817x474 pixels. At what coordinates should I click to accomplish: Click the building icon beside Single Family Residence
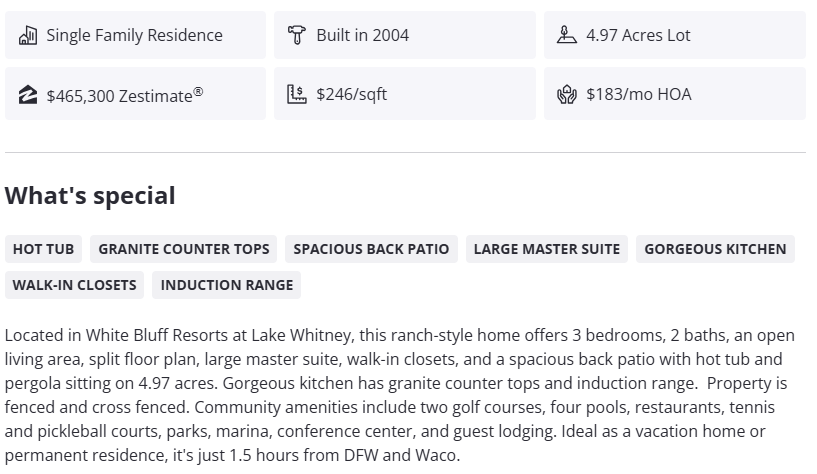click(x=28, y=35)
